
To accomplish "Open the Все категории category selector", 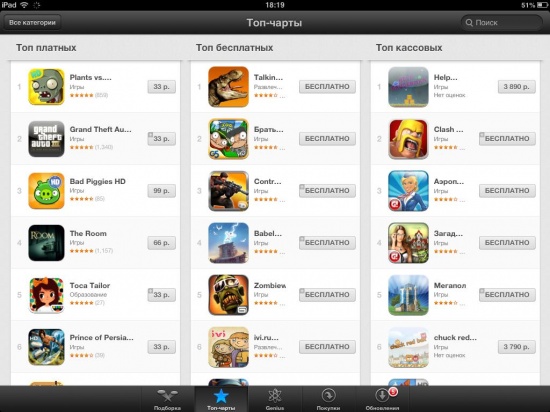I will pos(32,22).
